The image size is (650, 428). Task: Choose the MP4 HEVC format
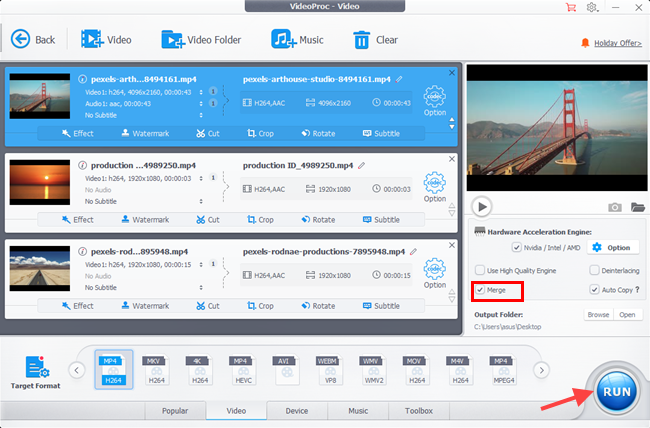[243, 370]
